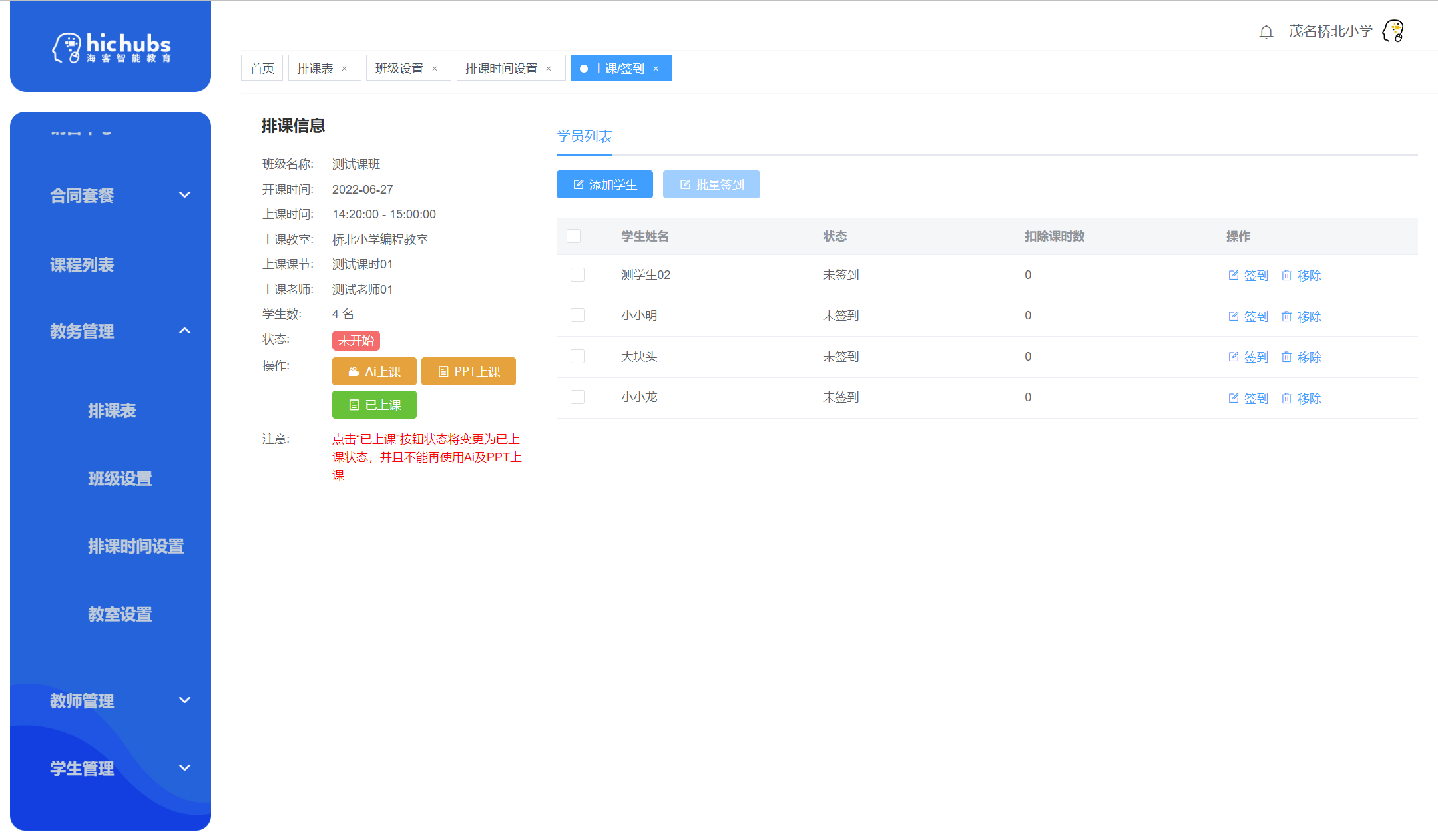Viewport: 1438px width, 840px height.
Task: Click the 已上课 button
Action: [374, 405]
